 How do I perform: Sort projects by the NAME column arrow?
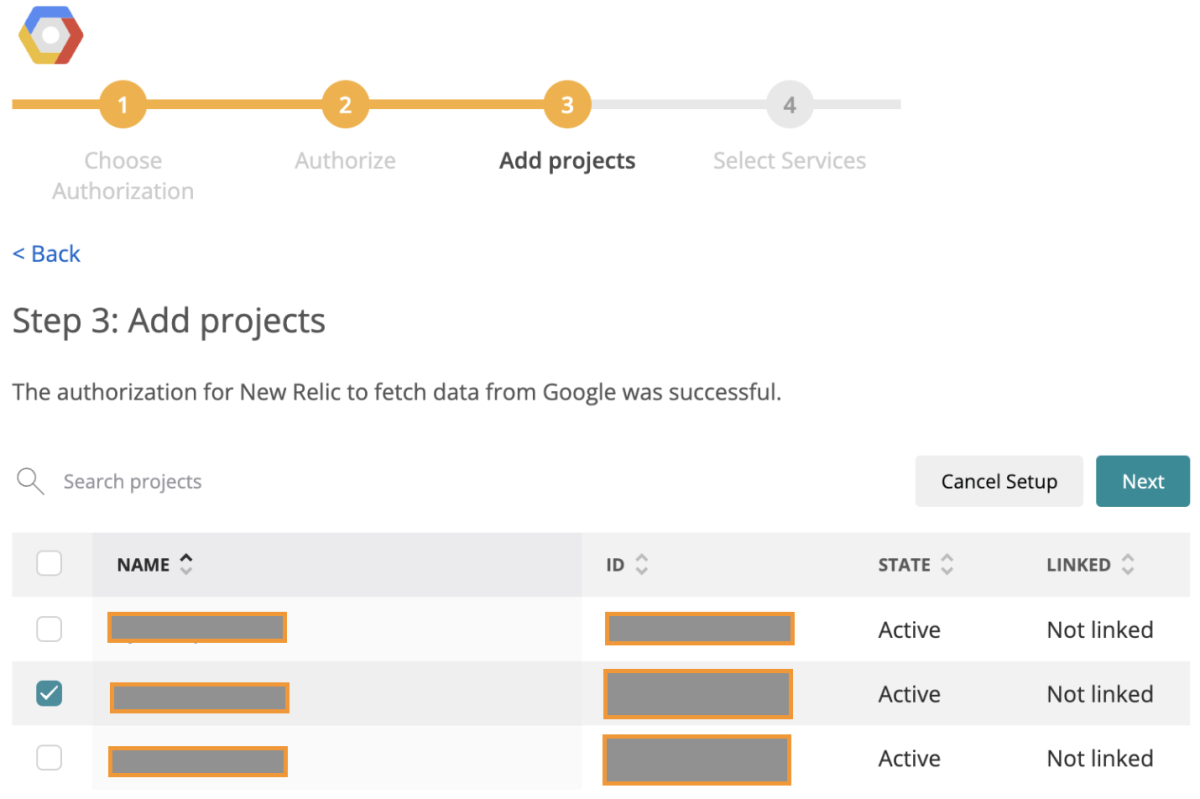[x=186, y=564]
